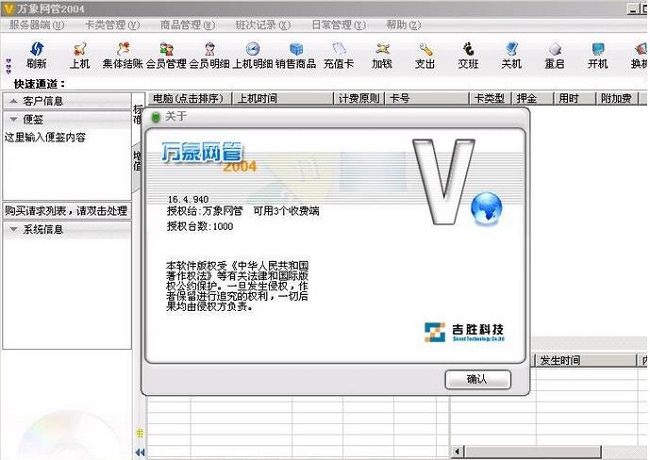
Task: Click the green icon in 关于 title
Action: tap(156, 117)
